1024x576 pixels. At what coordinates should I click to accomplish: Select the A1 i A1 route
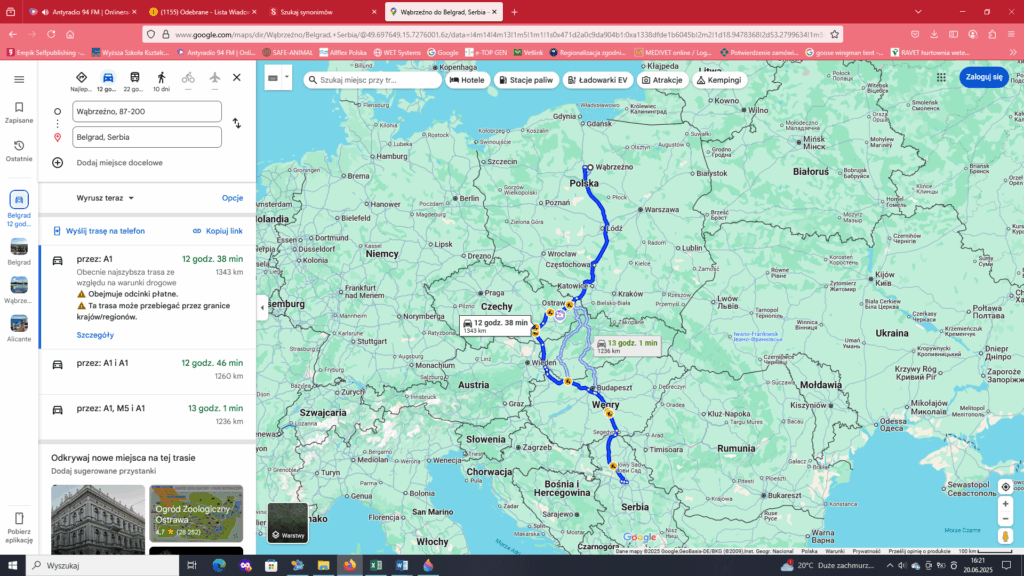148,370
